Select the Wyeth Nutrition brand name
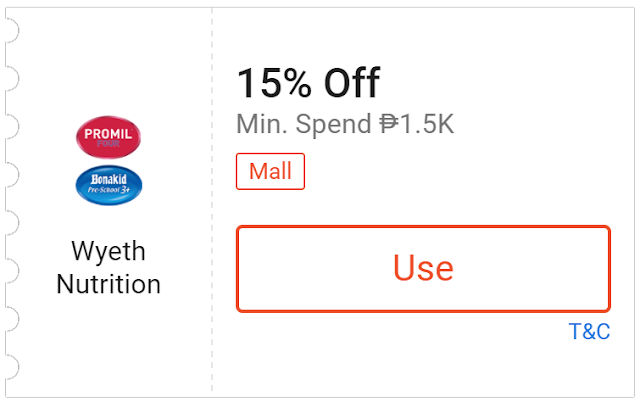The image size is (640, 402). coord(108,267)
